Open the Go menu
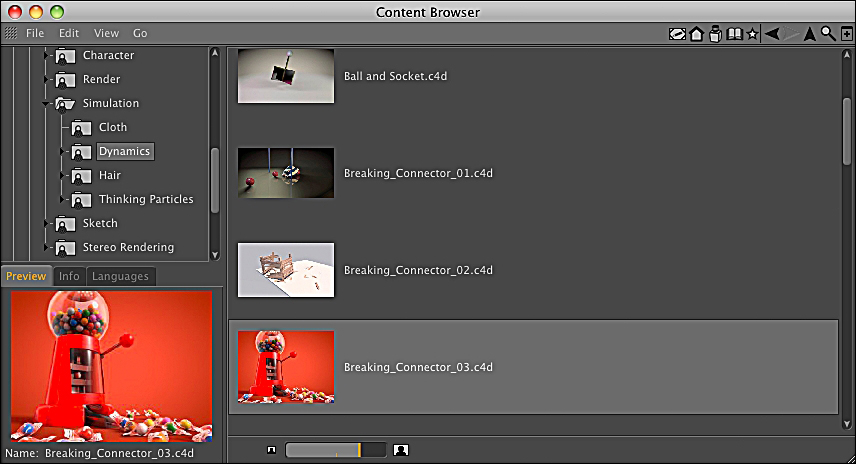The width and height of the screenshot is (856, 464). 140,33
